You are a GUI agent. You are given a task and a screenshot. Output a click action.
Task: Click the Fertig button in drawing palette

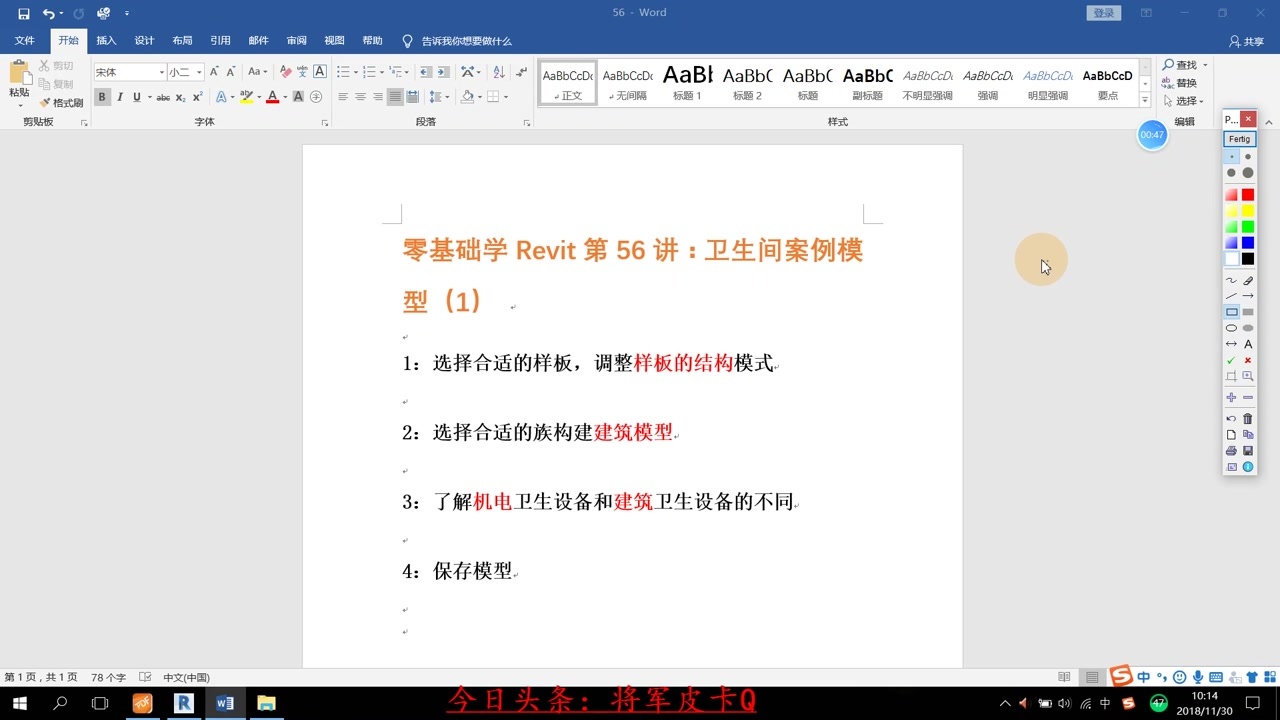[1240, 139]
